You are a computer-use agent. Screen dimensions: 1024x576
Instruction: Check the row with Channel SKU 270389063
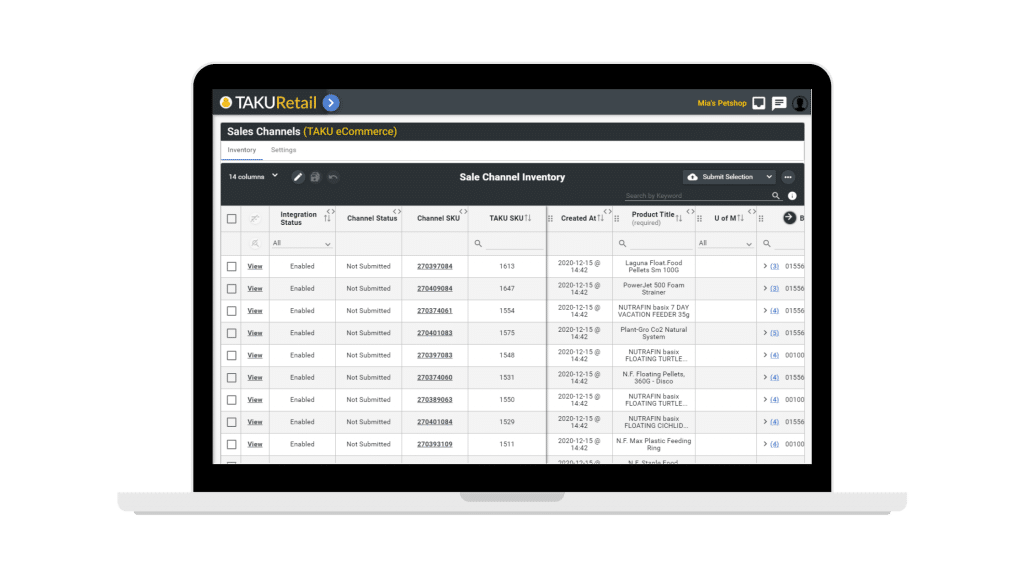click(x=232, y=400)
